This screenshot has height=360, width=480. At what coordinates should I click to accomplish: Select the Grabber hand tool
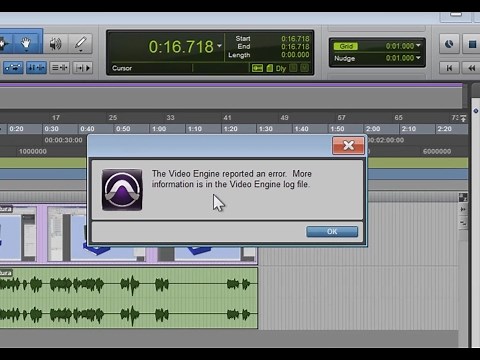[x=26, y=43]
